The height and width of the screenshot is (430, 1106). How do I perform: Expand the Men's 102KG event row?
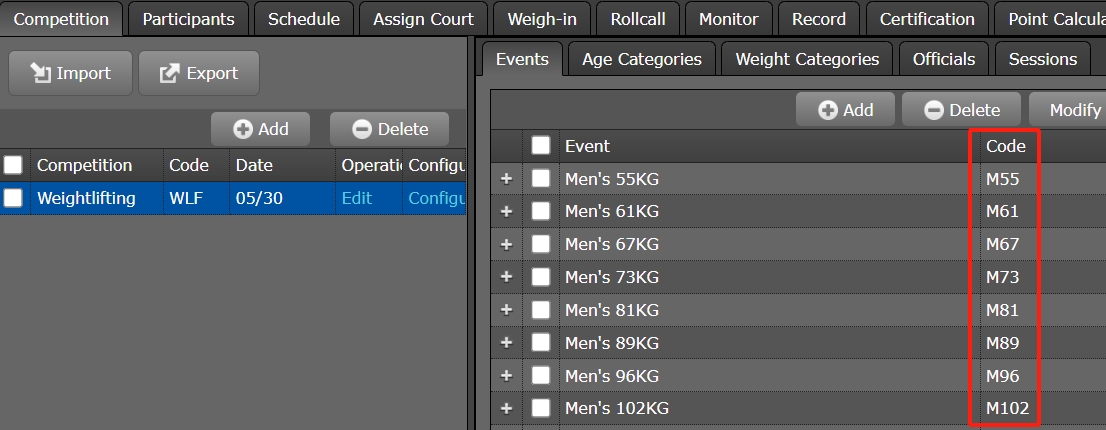pos(506,408)
